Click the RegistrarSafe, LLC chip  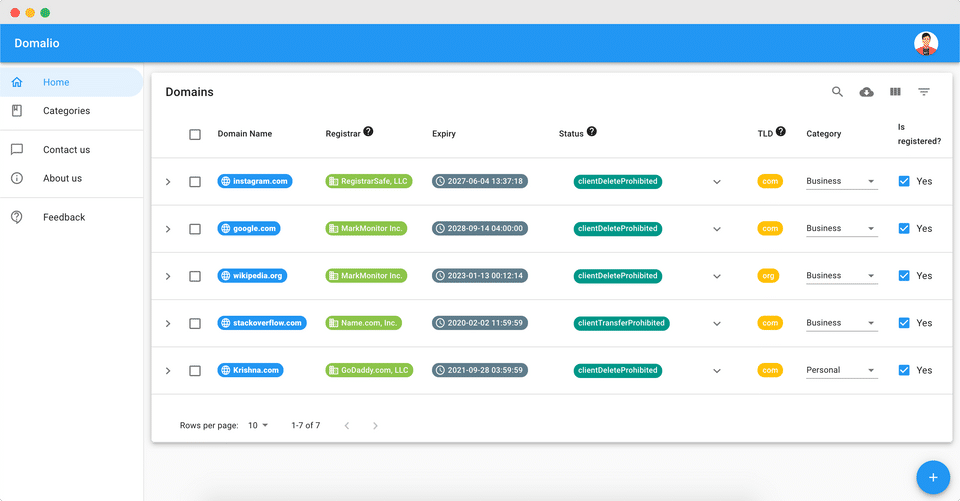[369, 181]
